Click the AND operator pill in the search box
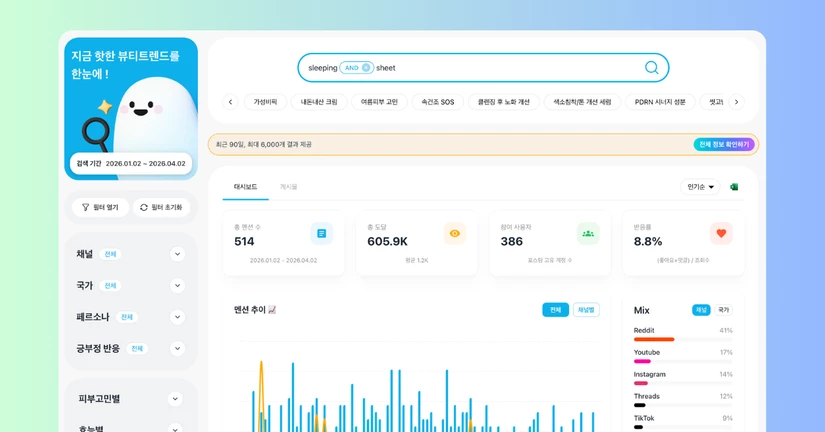825x432 pixels. point(356,67)
